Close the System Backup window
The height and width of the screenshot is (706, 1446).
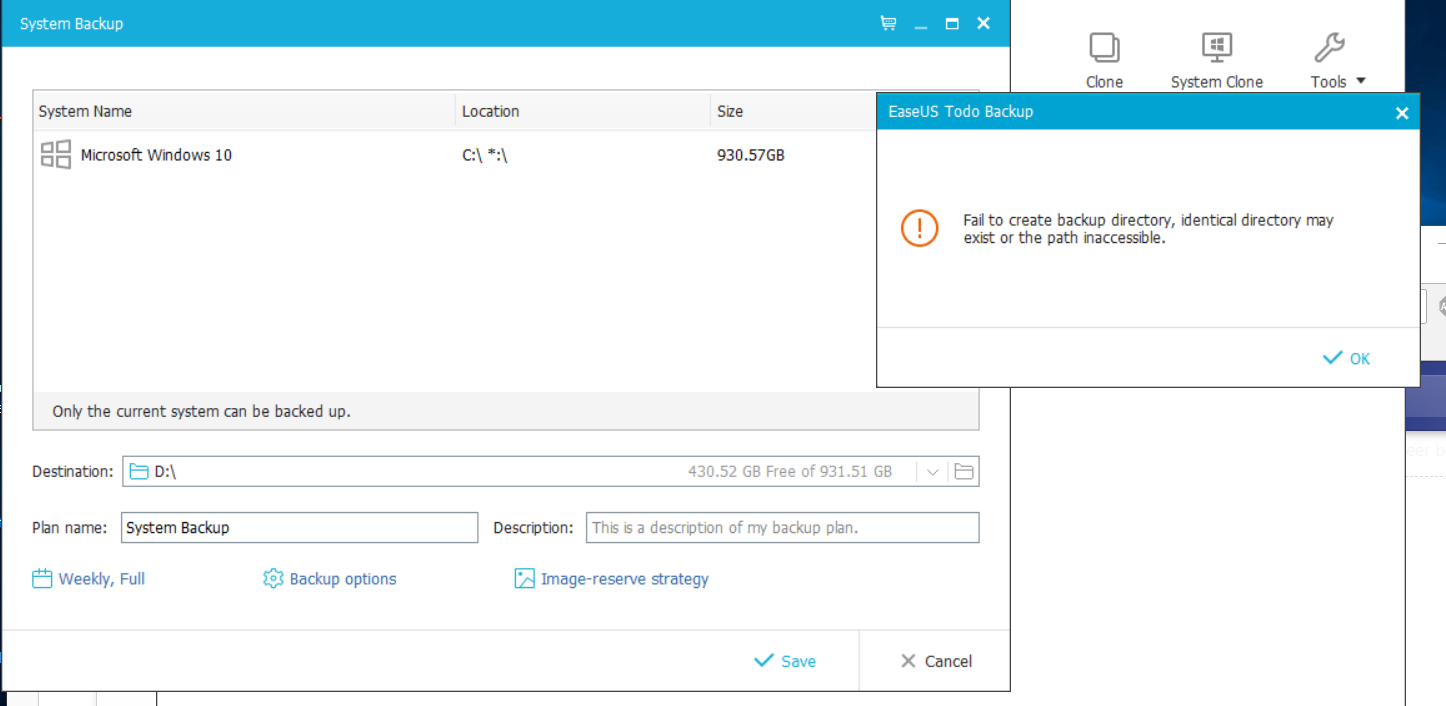[x=984, y=23]
